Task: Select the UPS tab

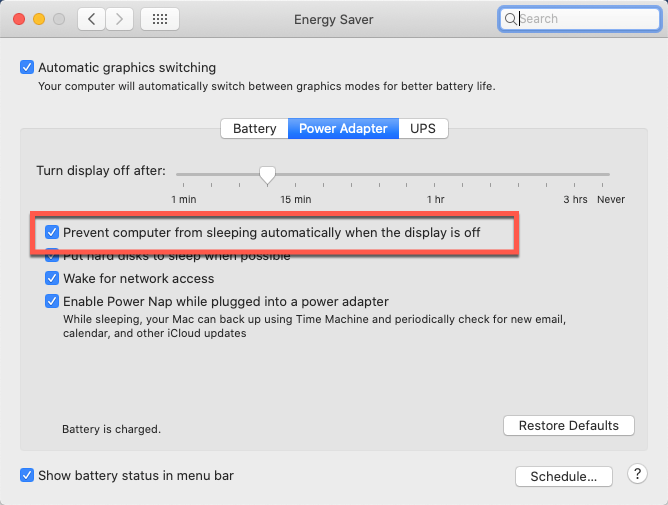Action: pyautogui.click(x=423, y=128)
